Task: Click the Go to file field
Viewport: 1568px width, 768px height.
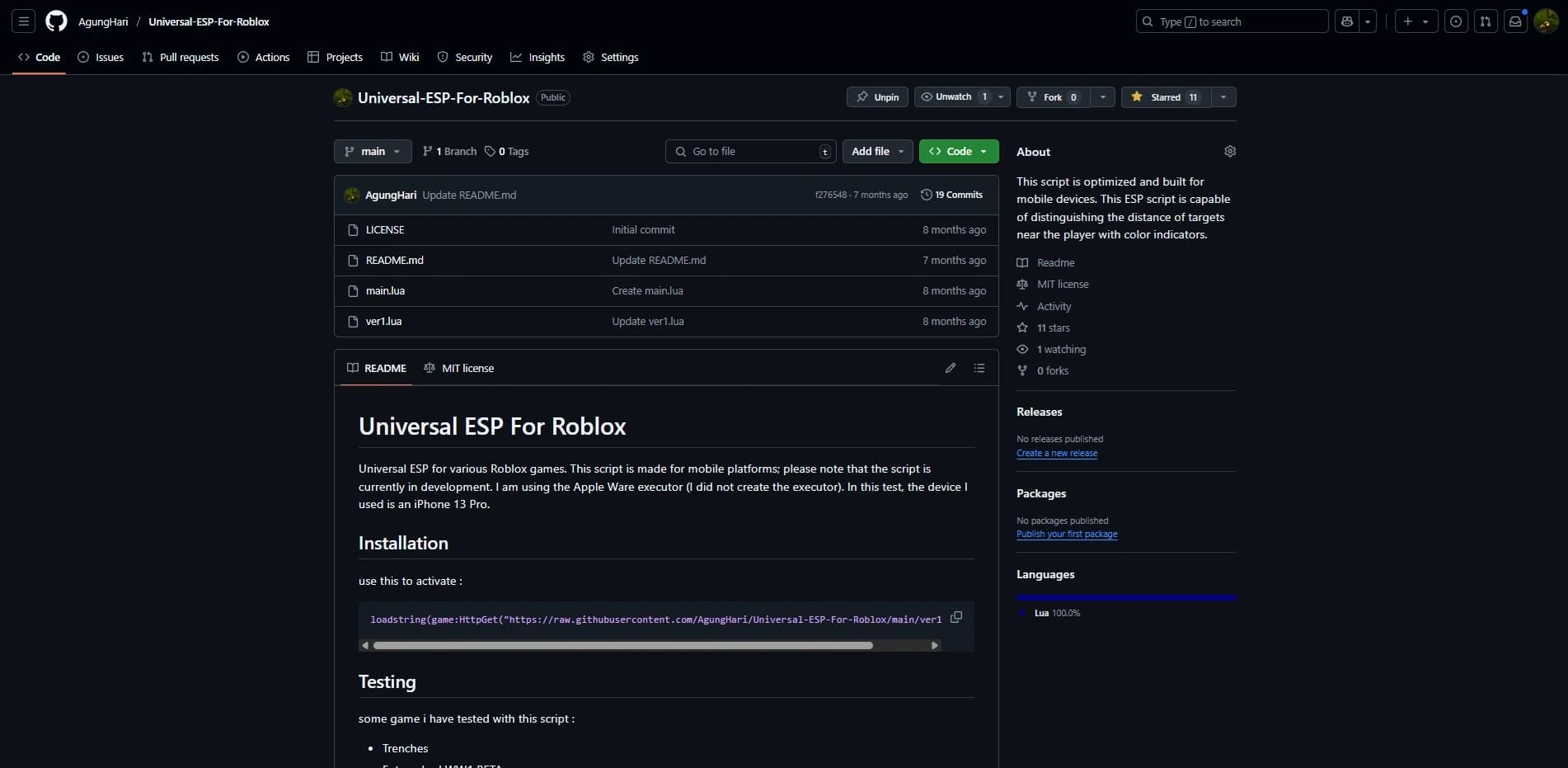Action: click(x=750, y=151)
